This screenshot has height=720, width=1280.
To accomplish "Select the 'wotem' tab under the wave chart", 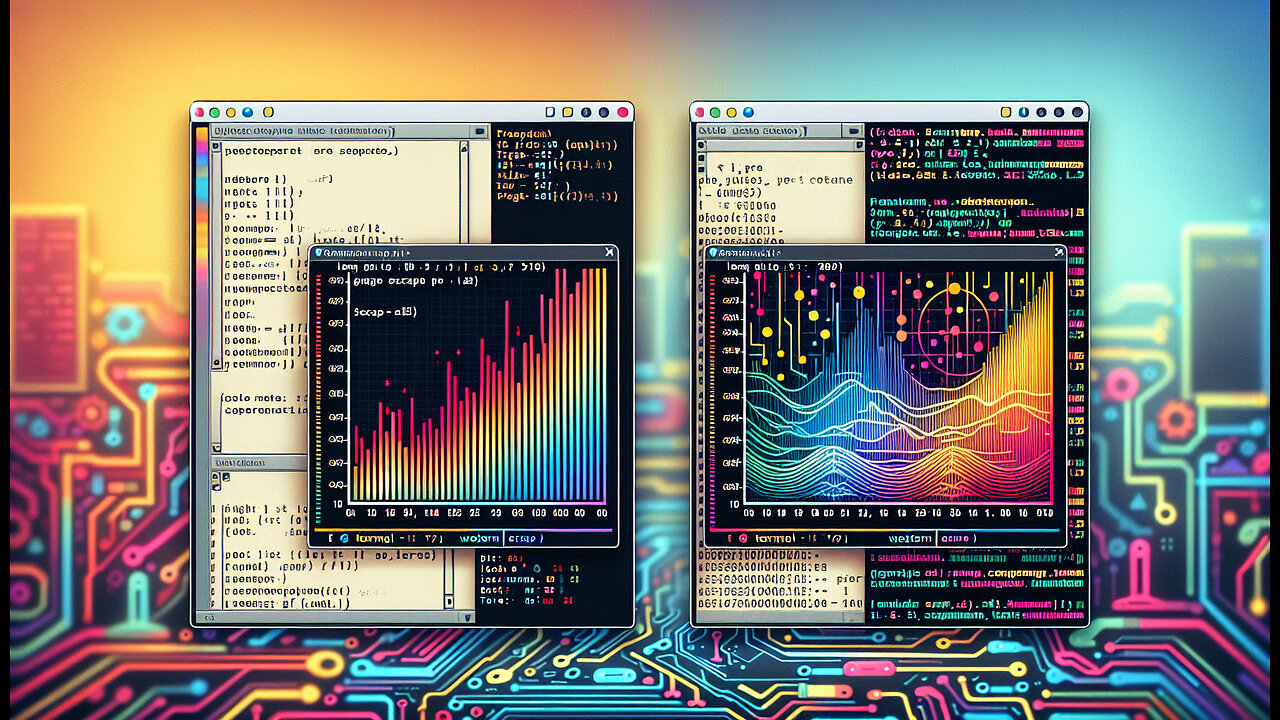I will (x=909, y=539).
